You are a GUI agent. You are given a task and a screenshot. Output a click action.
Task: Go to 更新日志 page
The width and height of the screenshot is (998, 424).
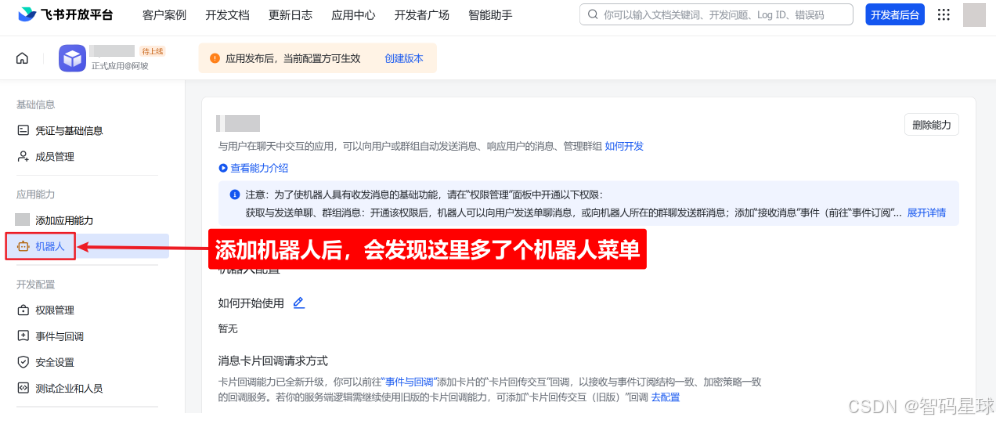(290, 15)
